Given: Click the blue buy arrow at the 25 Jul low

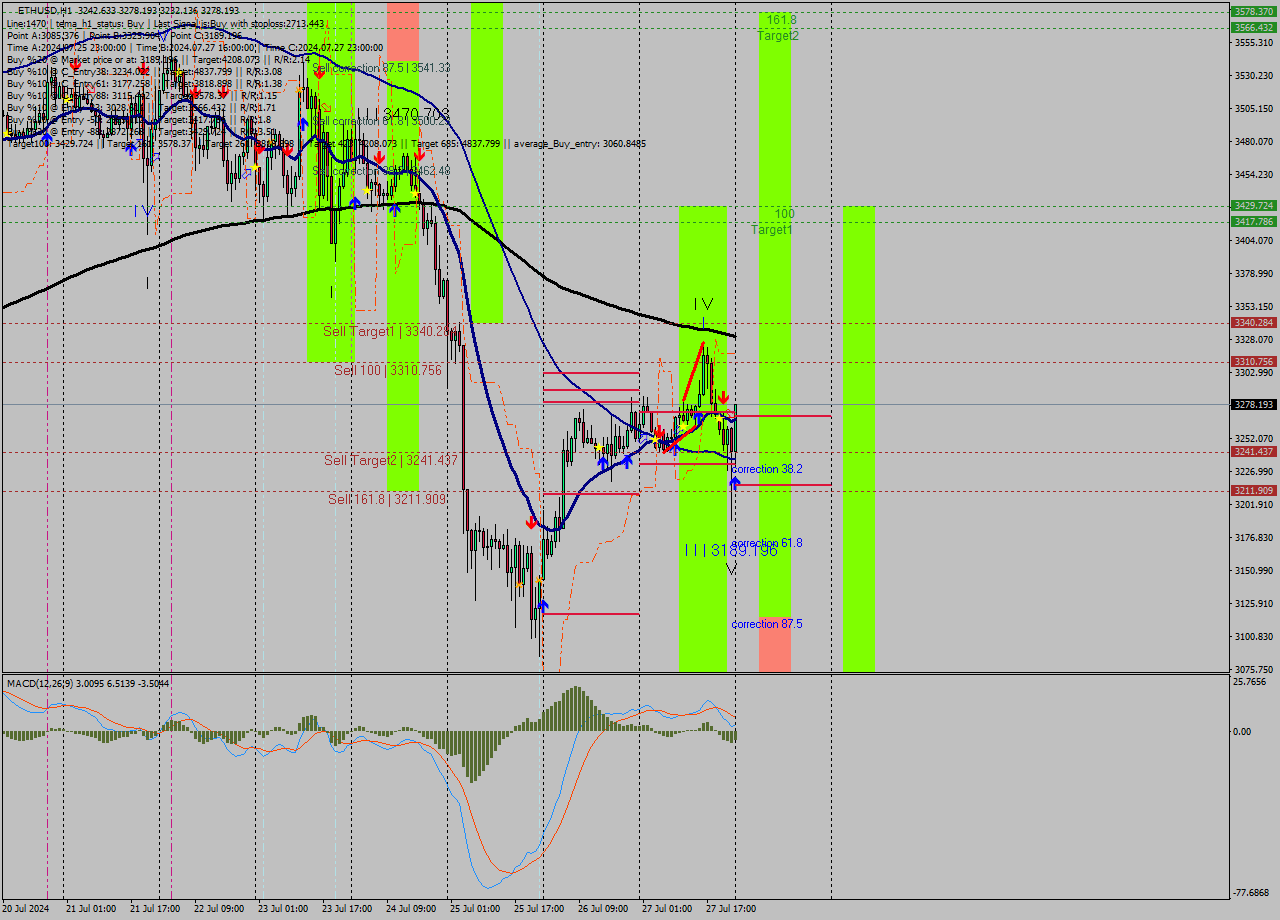Looking at the screenshot, I should click(x=543, y=605).
